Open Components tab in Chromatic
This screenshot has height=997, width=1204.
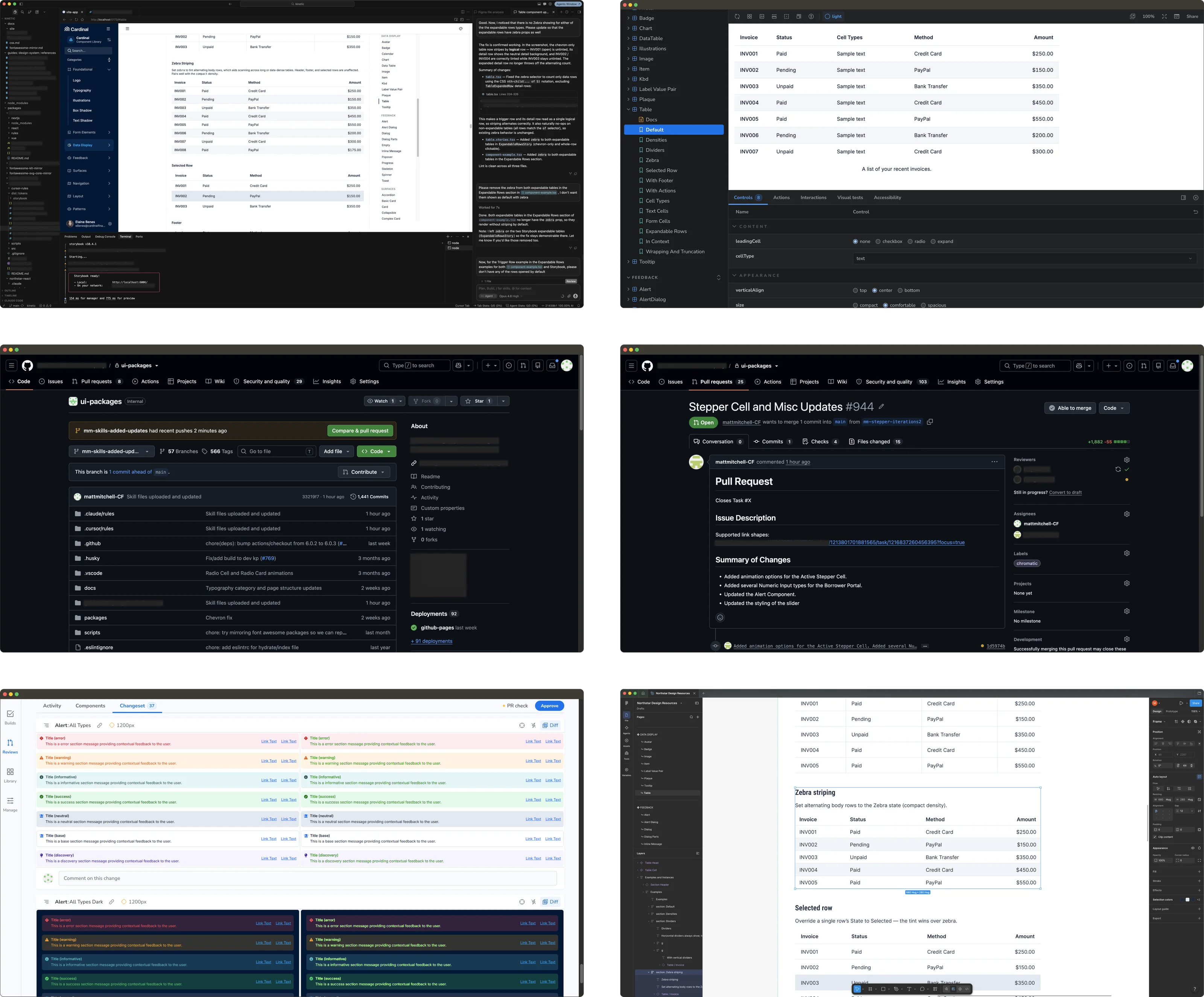pos(90,706)
